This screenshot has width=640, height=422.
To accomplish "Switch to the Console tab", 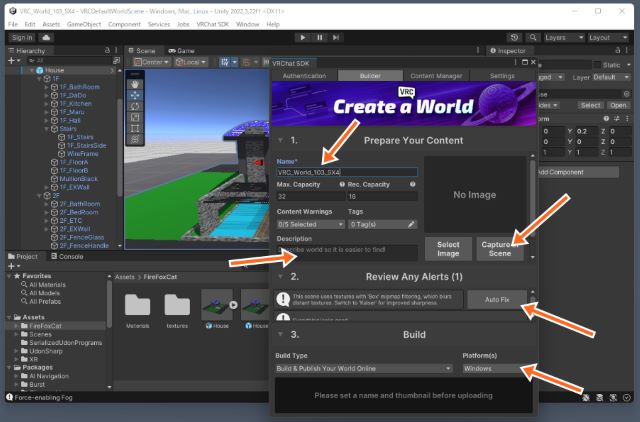I will tap(67, 256).
